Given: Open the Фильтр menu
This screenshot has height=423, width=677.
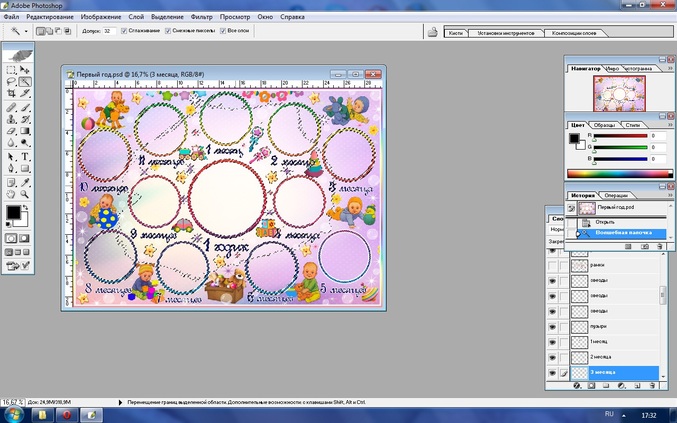Looking at the screenshot, I should point(201,18).
